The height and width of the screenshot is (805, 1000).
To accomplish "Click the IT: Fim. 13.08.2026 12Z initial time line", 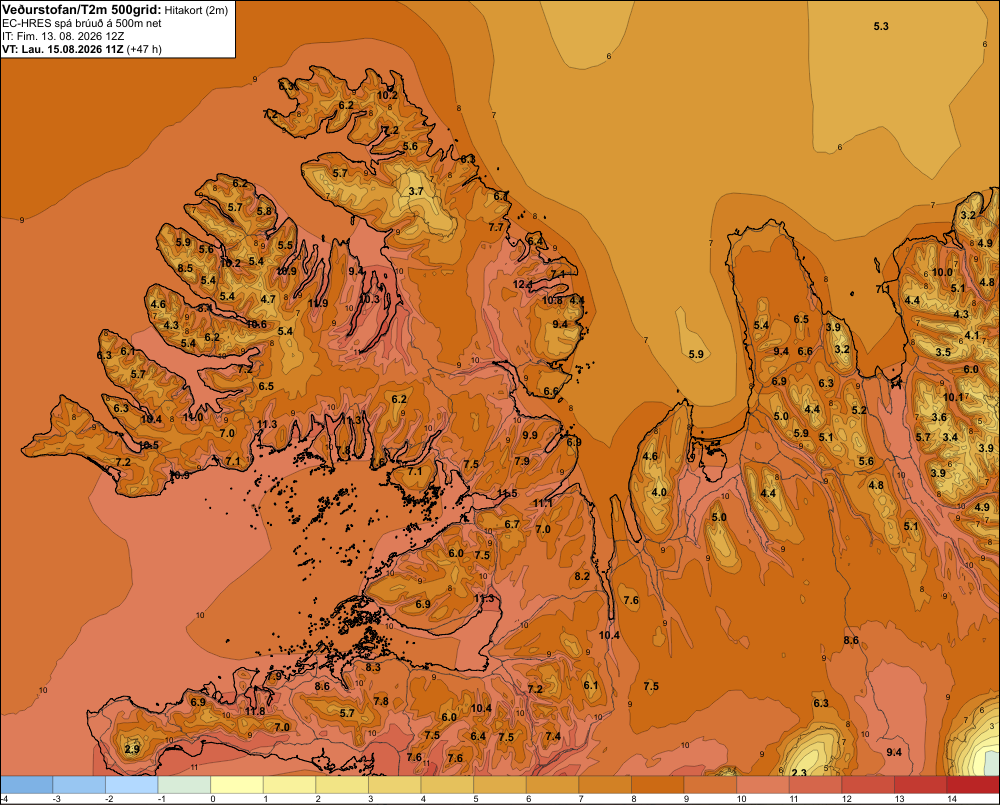I will pyautogui.click(x=63, y=36).
